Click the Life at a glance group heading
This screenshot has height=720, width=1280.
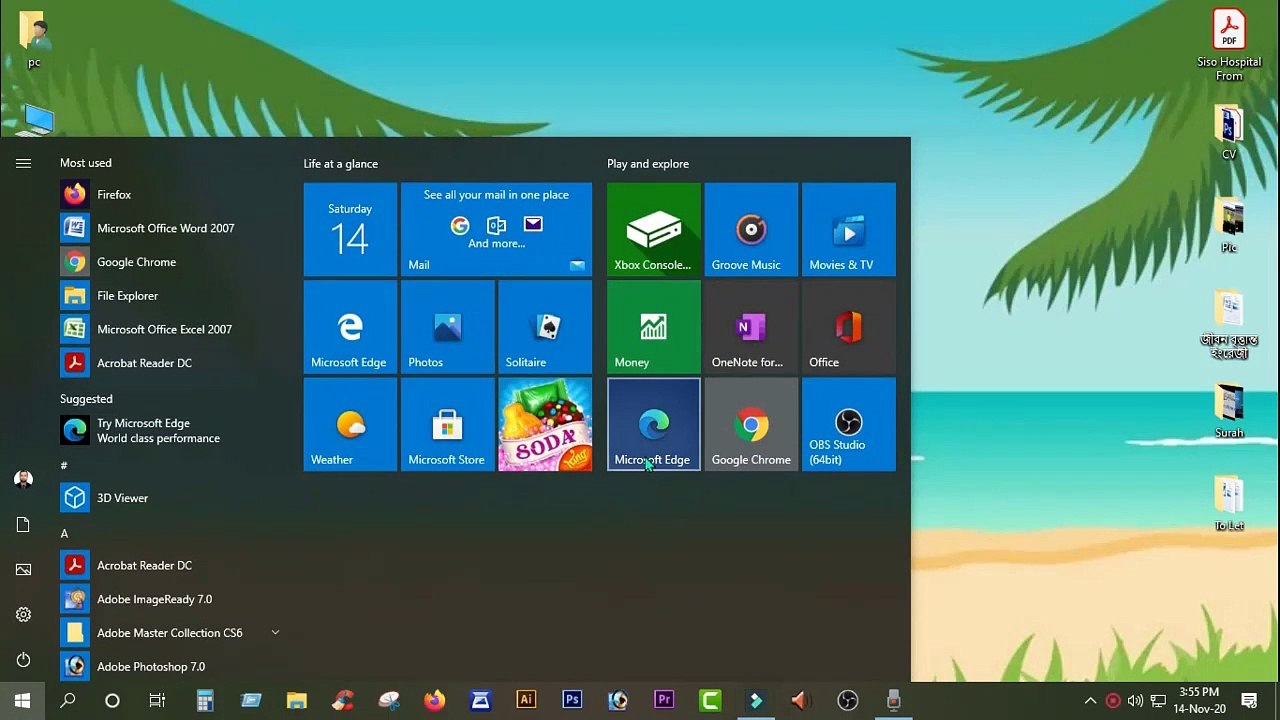[x=341, y=164]
